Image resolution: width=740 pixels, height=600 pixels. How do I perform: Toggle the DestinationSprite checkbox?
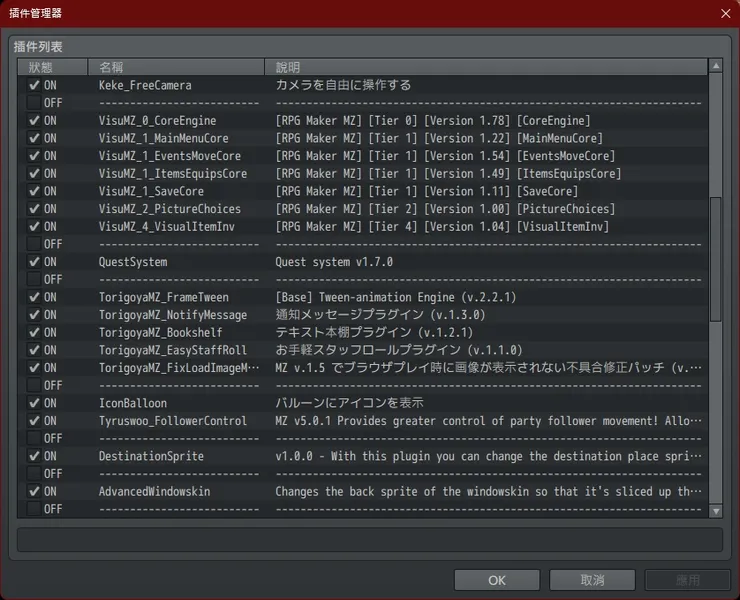point(34,456)
